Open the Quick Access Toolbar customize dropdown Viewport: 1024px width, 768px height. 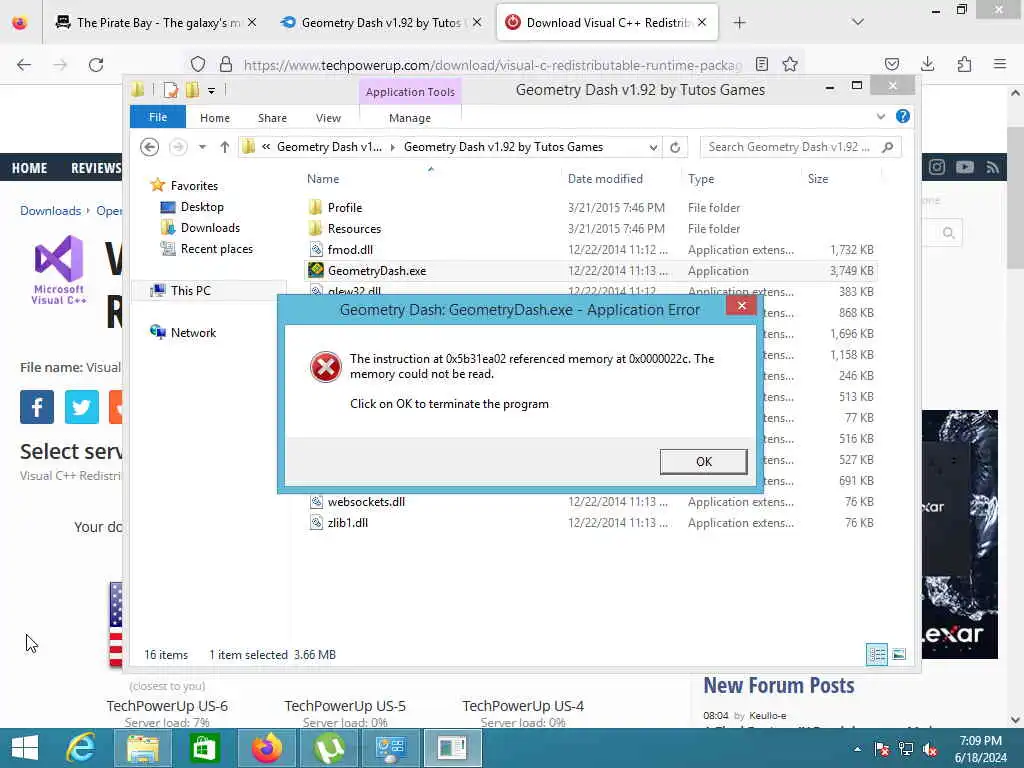click(x=212, y=91)
